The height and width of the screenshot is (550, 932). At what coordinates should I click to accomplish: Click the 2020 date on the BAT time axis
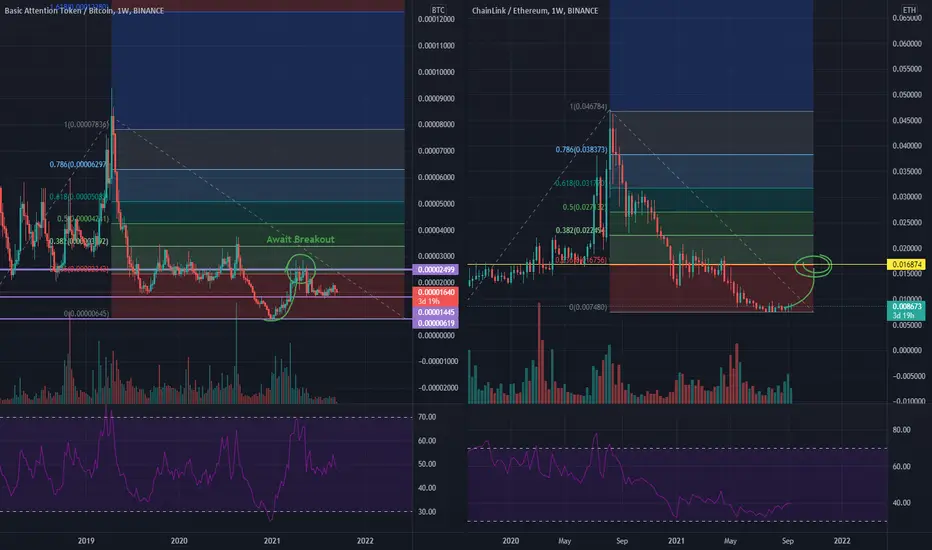(x=179, y=540)
